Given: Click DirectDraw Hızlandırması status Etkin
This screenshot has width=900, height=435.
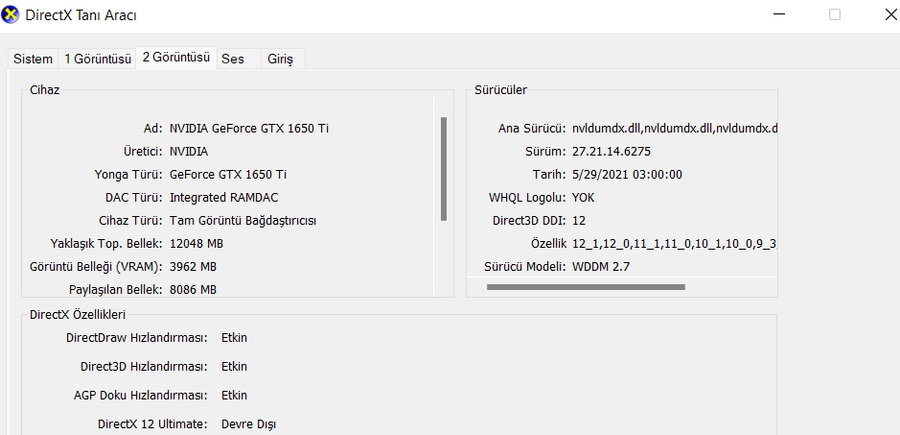Looking at the screenshot, I should click(x=234, y=337).
